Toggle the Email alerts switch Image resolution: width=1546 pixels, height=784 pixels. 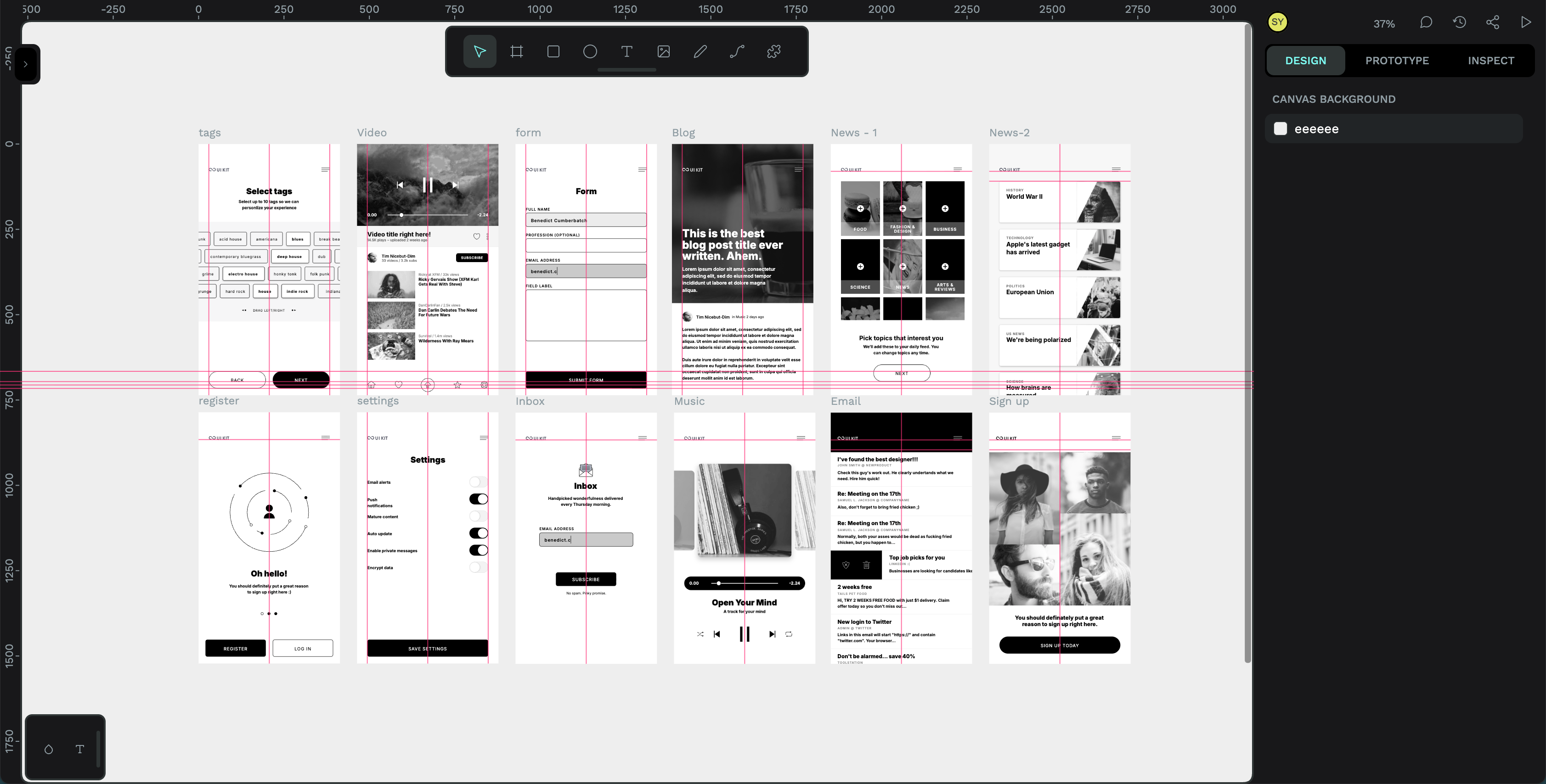click(x=478, y=482)
